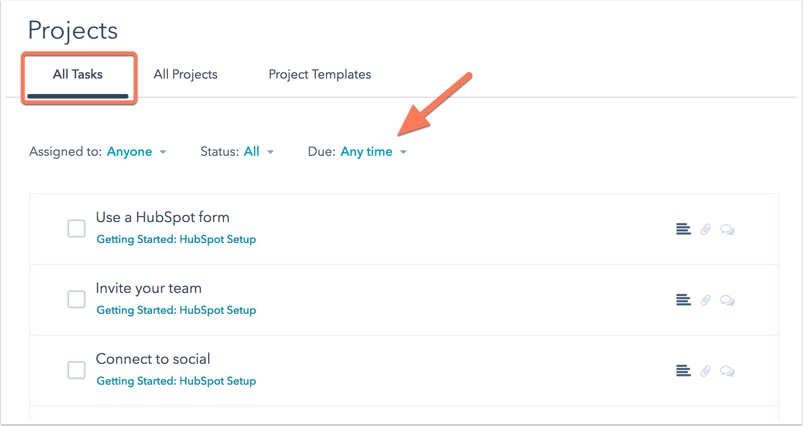Check the Use a HubSpot form task
The height and width of the screenshot is (426, 803).
76,229
